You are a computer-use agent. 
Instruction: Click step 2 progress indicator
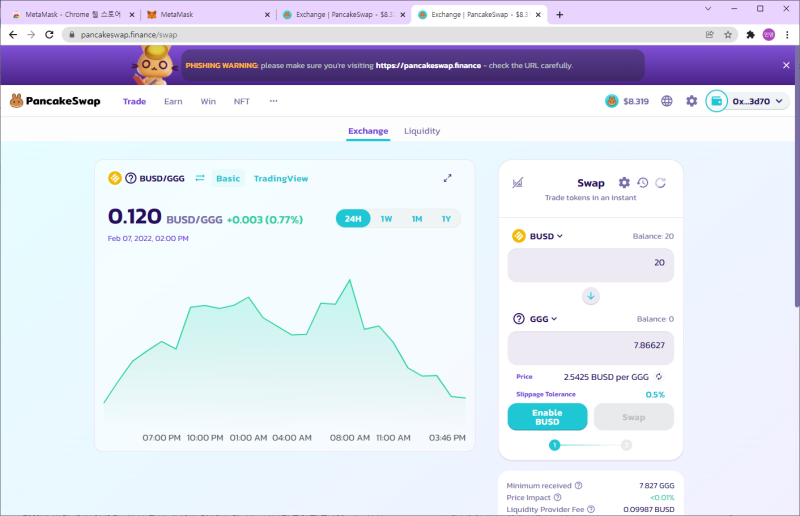click(x=627, y=445)
